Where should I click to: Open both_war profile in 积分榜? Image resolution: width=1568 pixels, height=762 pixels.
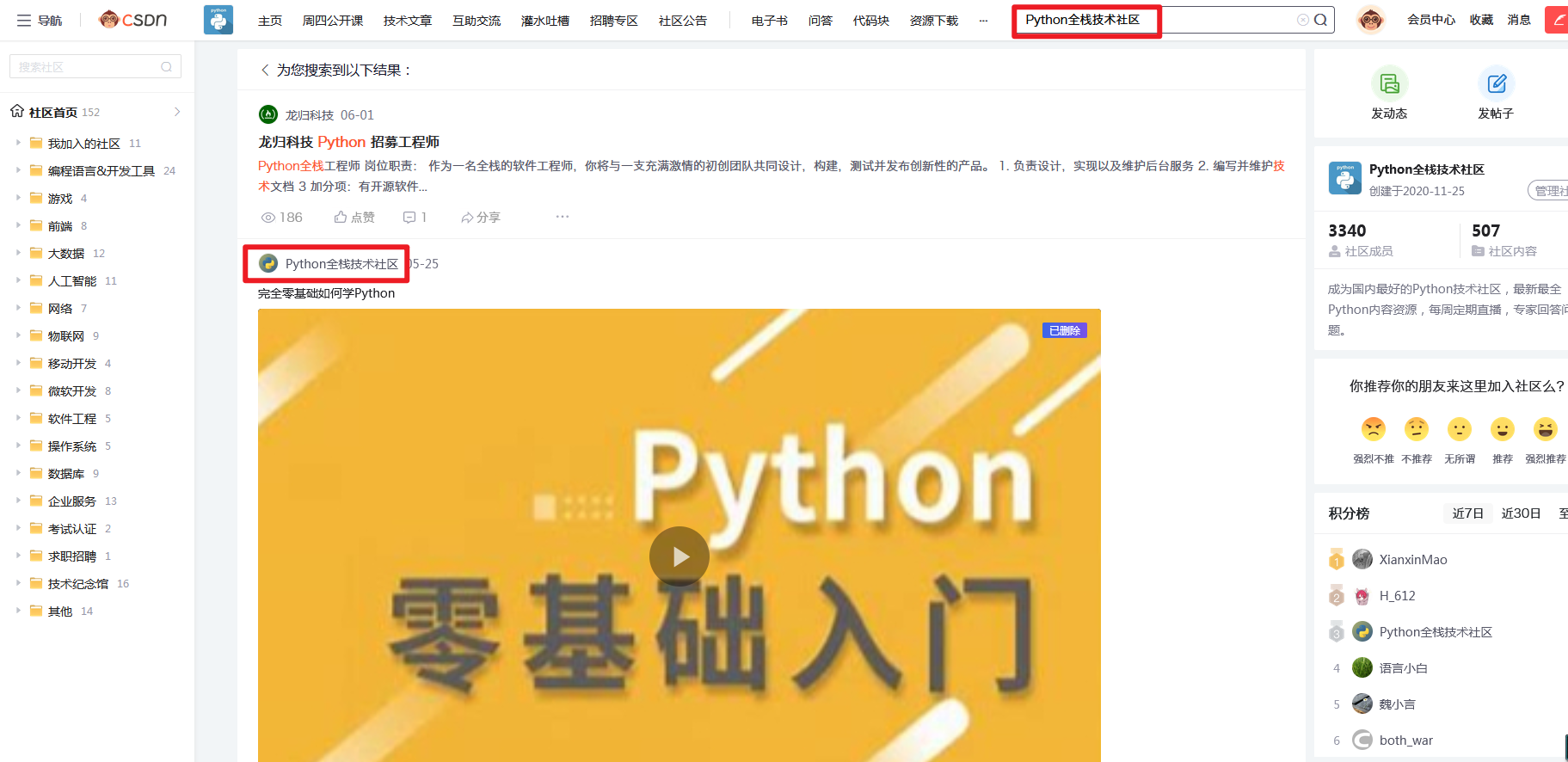(1406, 740)
